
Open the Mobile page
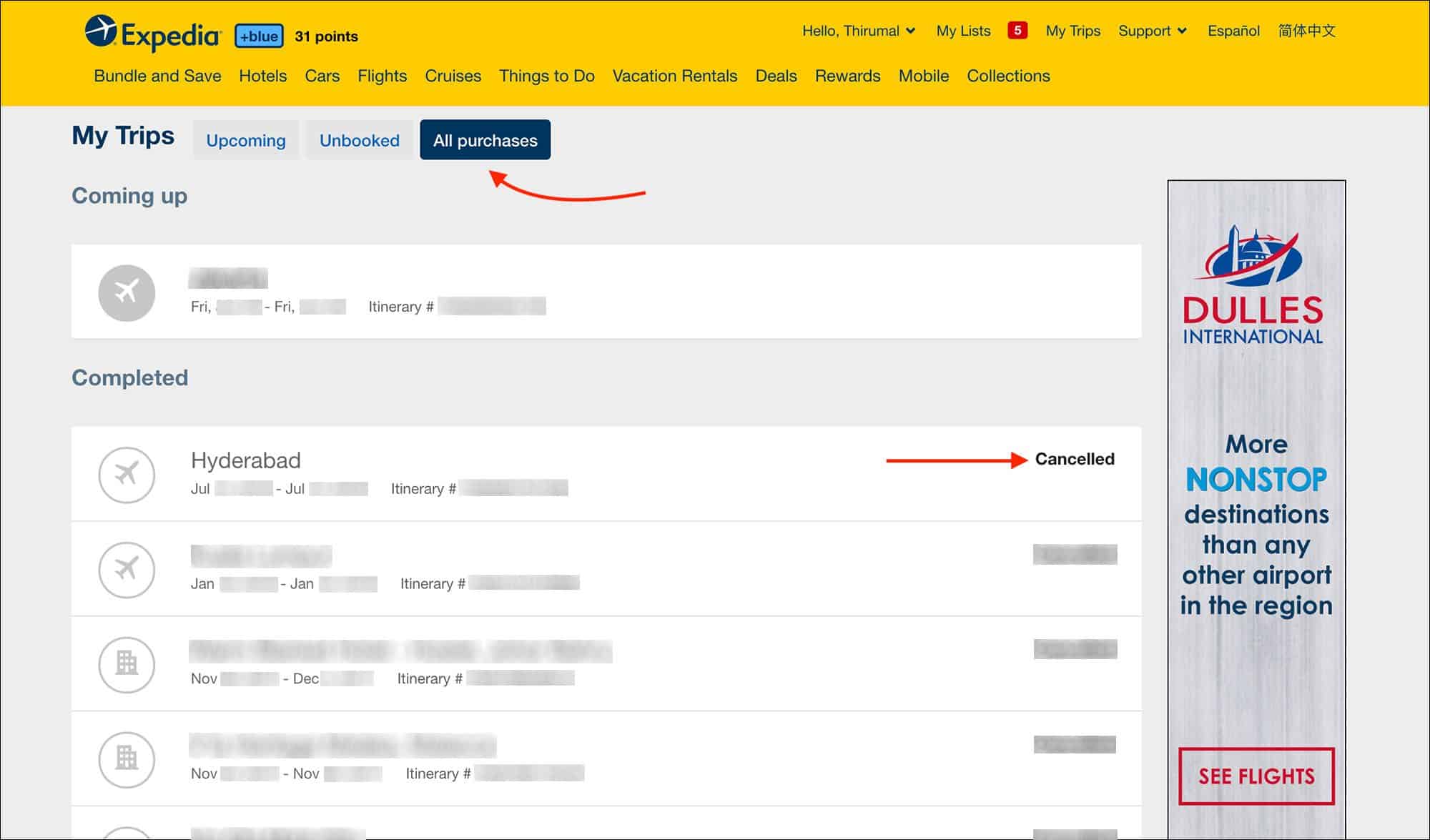pos(923,76)
